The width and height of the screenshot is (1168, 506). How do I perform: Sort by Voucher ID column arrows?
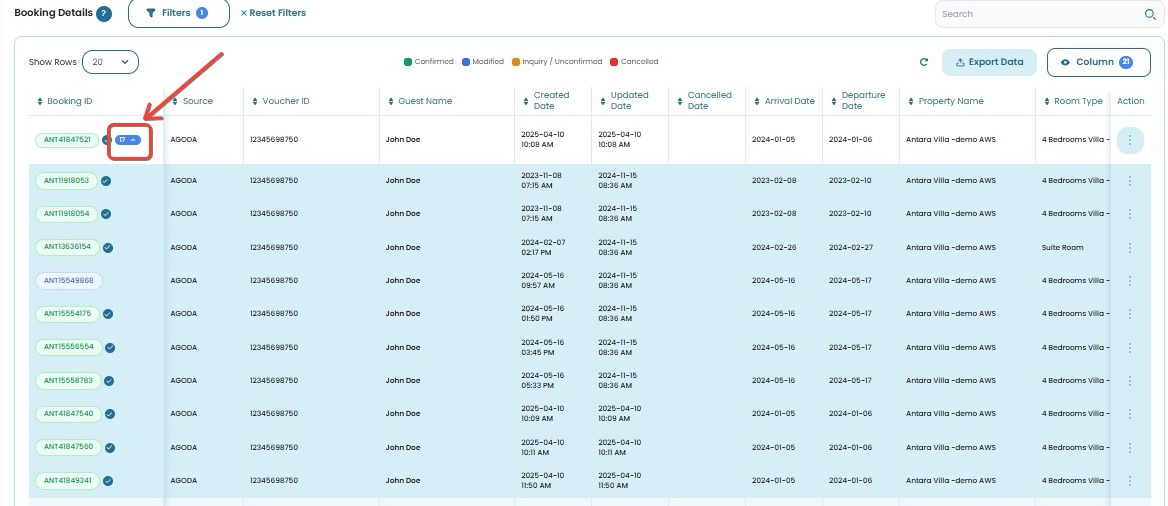(255, 101)
